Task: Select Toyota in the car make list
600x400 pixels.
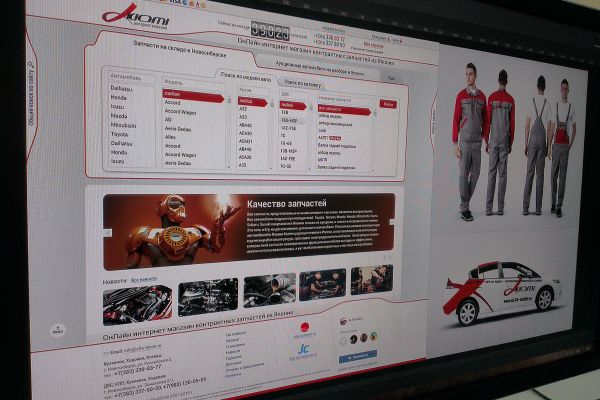Action: coord(119,134)
